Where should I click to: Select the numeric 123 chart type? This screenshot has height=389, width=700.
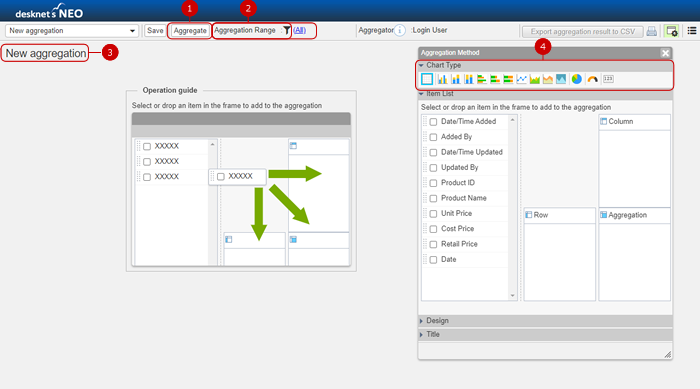coord(608,79)
